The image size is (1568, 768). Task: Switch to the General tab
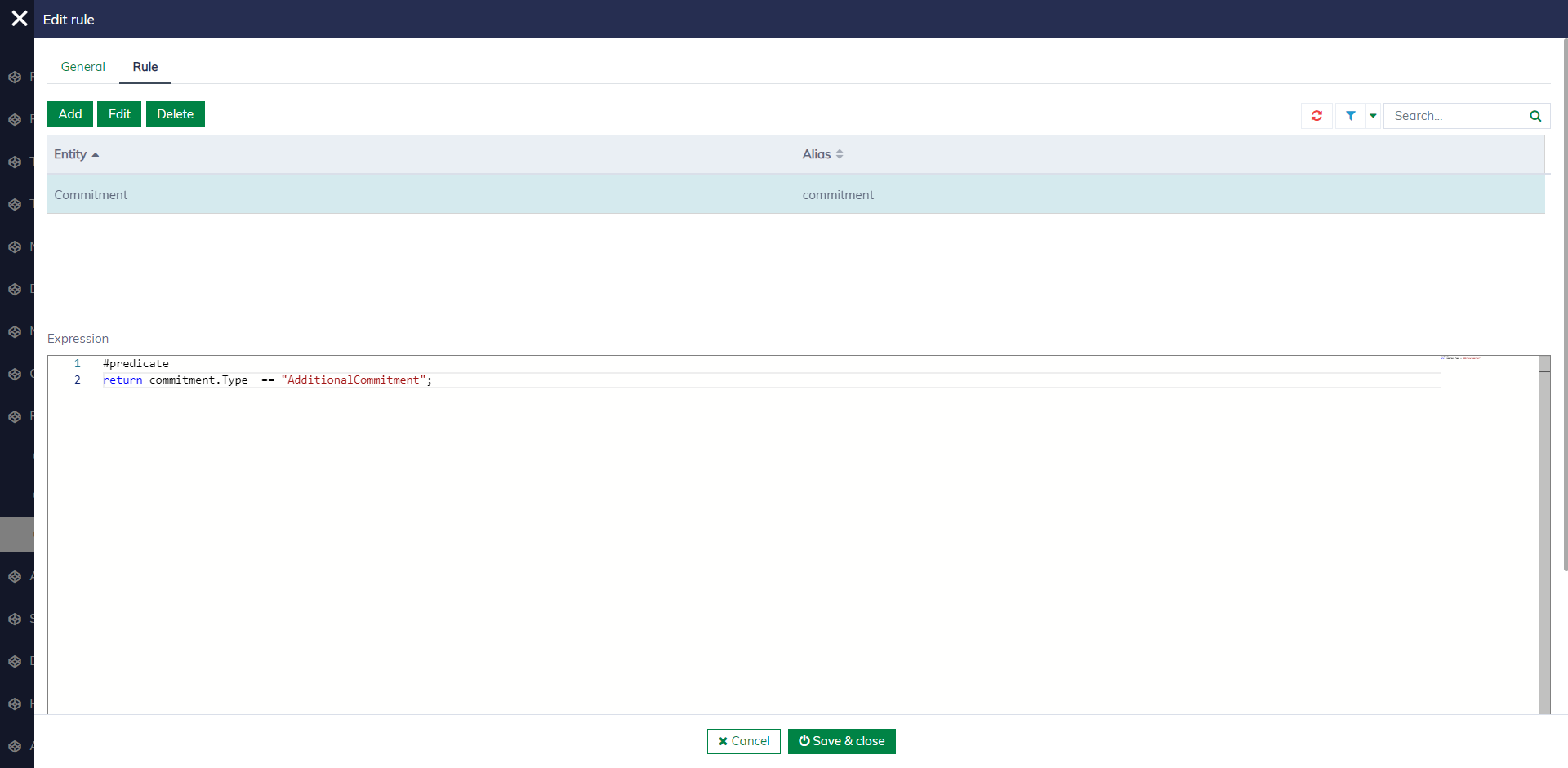(82, 67)
